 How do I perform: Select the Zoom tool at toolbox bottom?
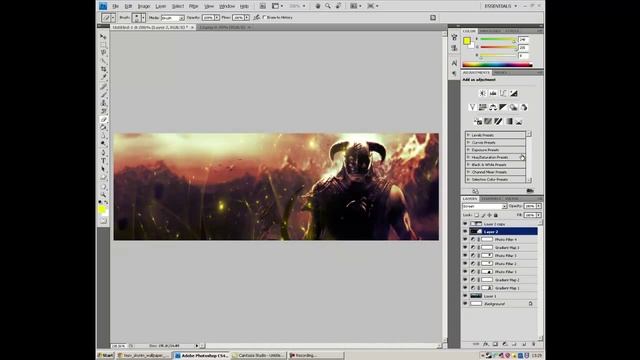pyautogui.click(x=103, y=195)
